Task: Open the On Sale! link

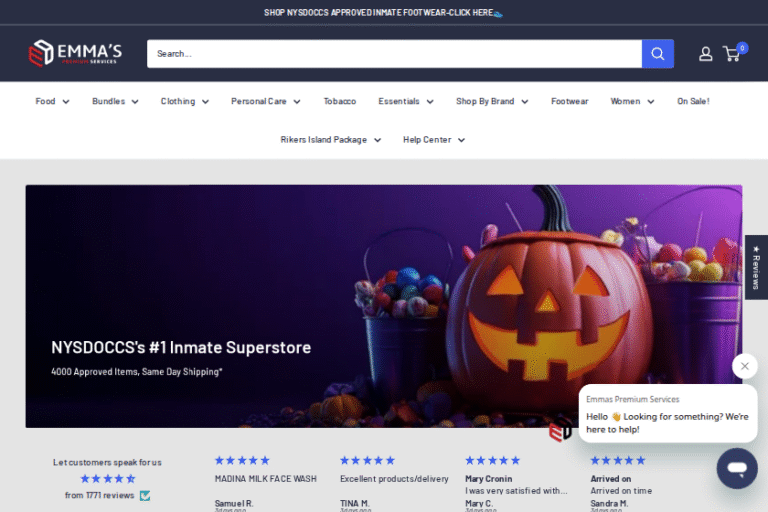Action: (693, 101)
